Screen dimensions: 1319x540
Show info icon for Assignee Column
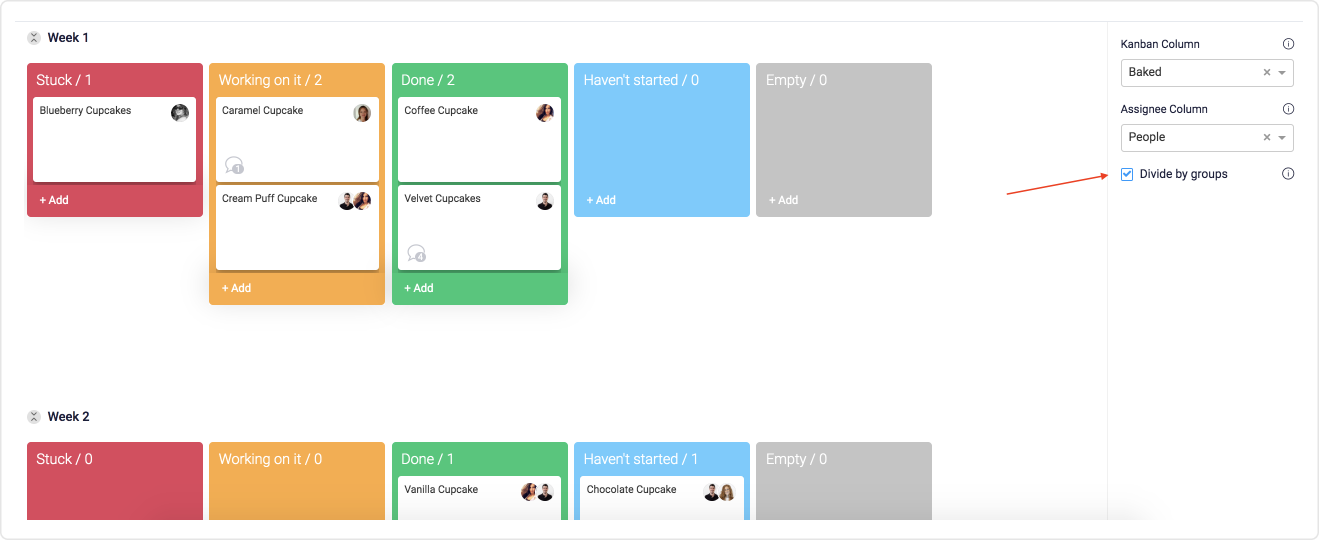(x=1288, y=109)
